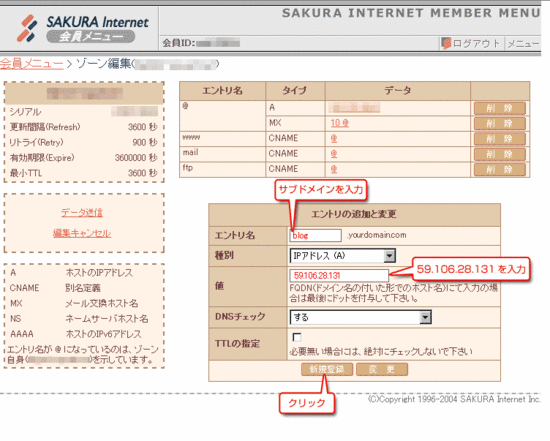Click the @ link in ftp row
The height and width of the screenshot is (441, 550).
pyautogui.click(x=334, y=169)
